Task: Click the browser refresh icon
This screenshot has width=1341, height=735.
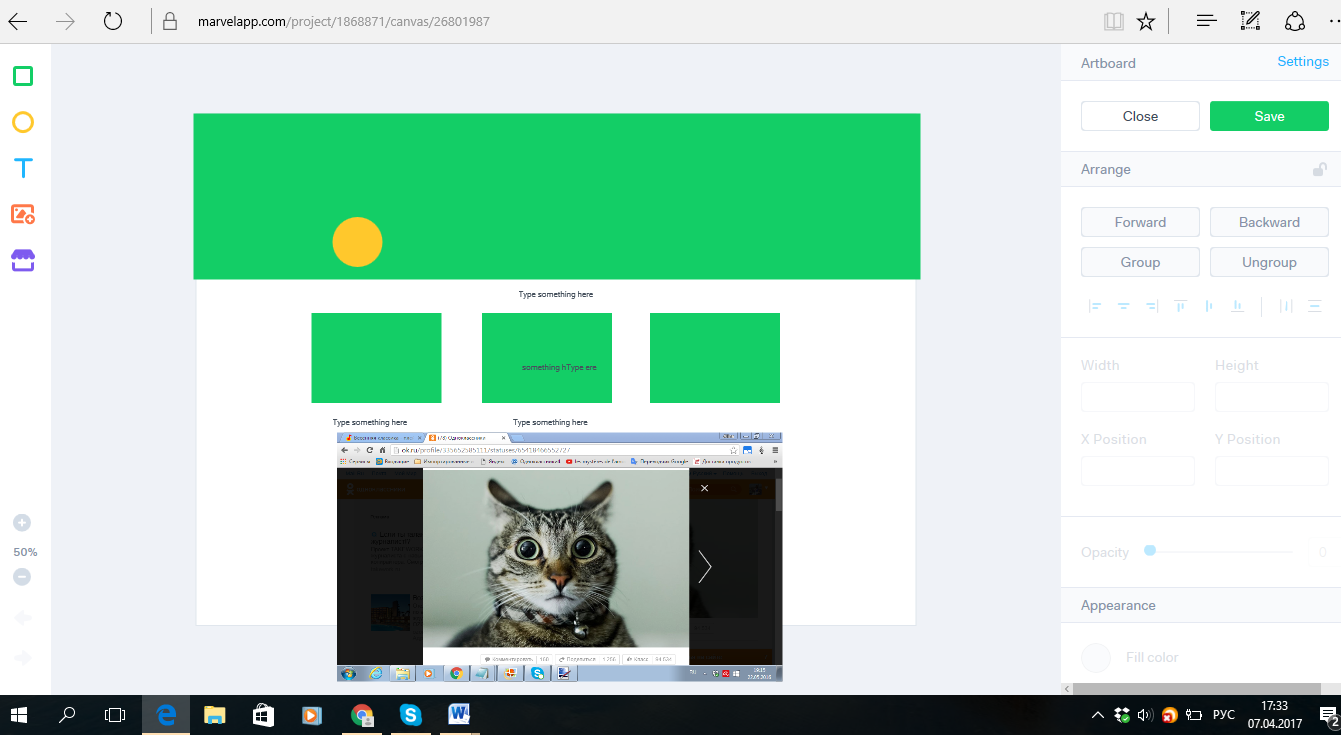Action: (x=113, y=21)
